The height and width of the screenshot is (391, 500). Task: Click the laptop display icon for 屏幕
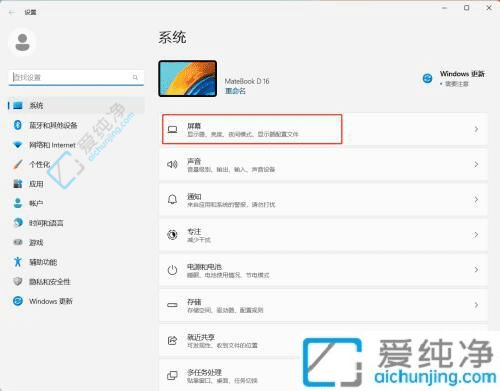click(x=172, y=129)
